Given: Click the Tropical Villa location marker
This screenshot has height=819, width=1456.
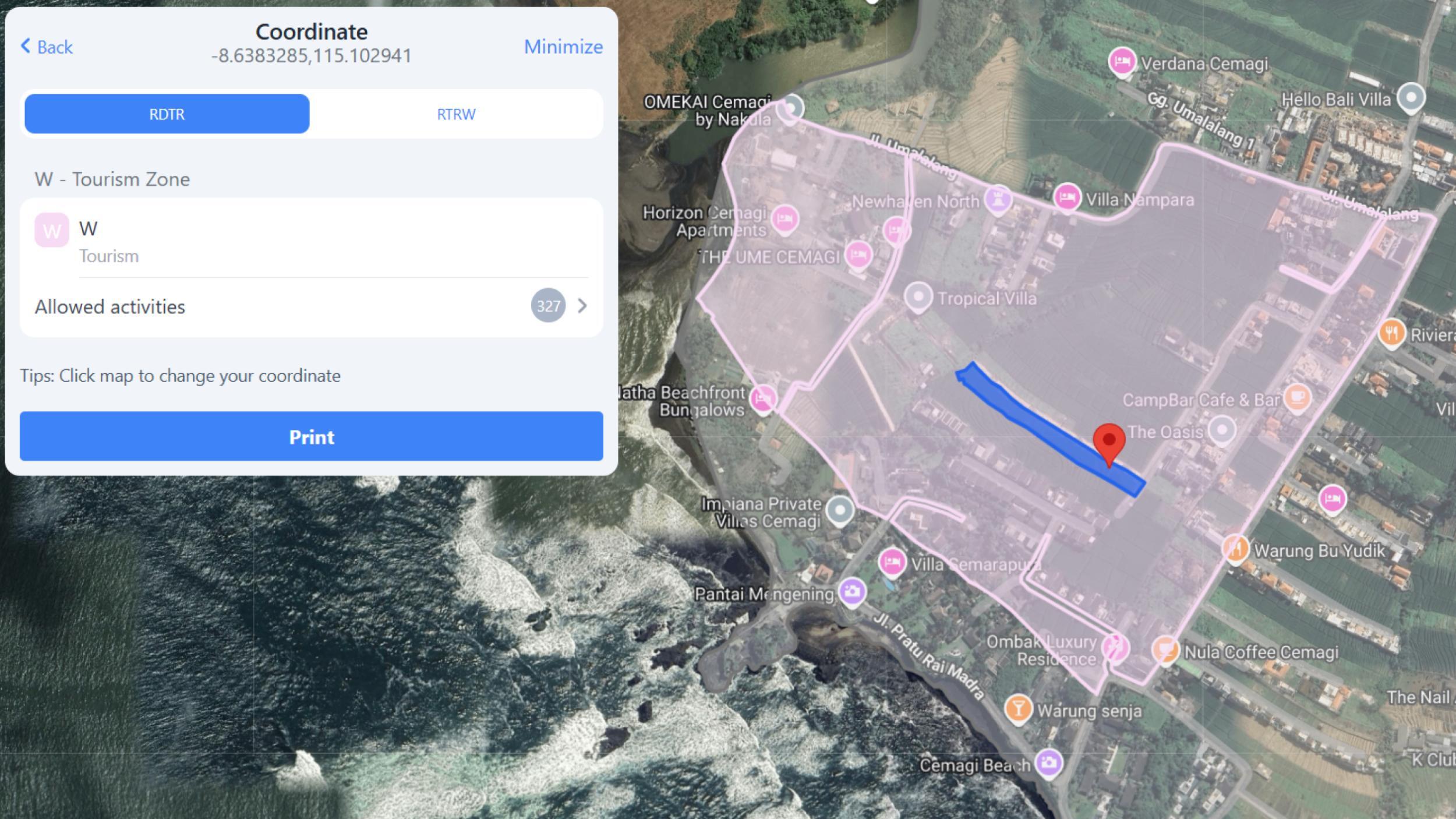Looking at the screenshot, I should point(918,296).
